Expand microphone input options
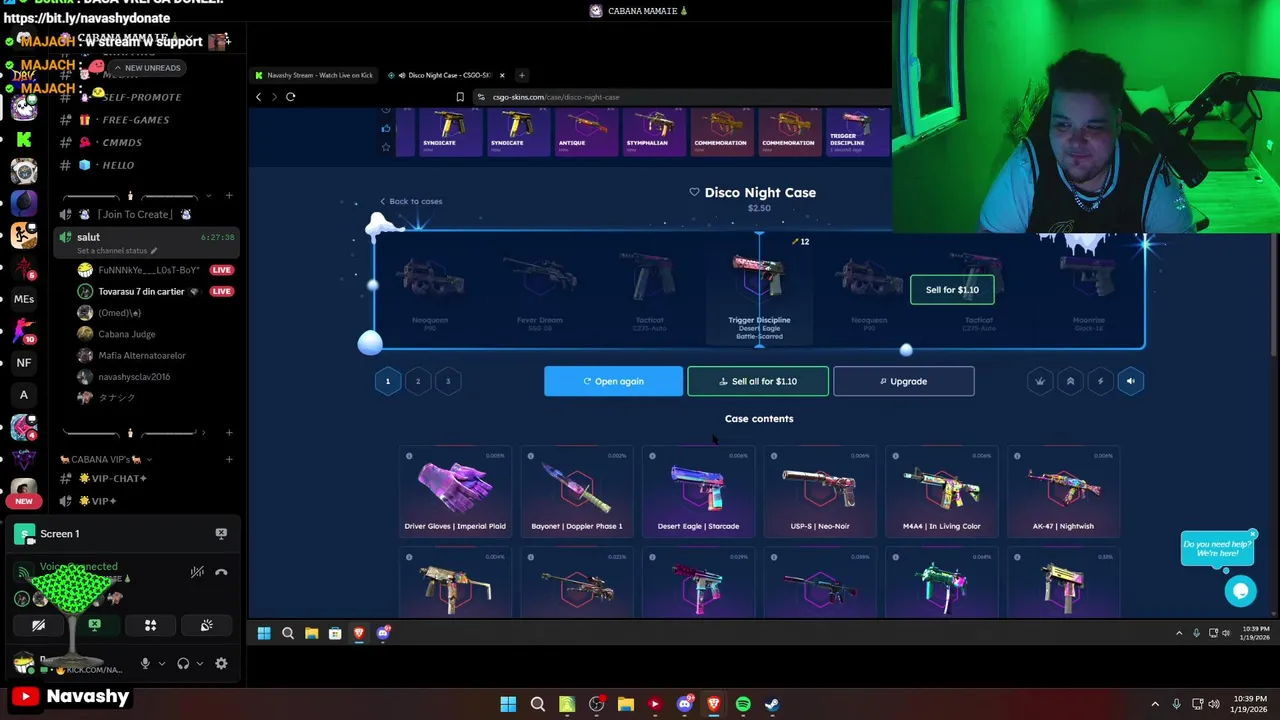 (161, 664)
